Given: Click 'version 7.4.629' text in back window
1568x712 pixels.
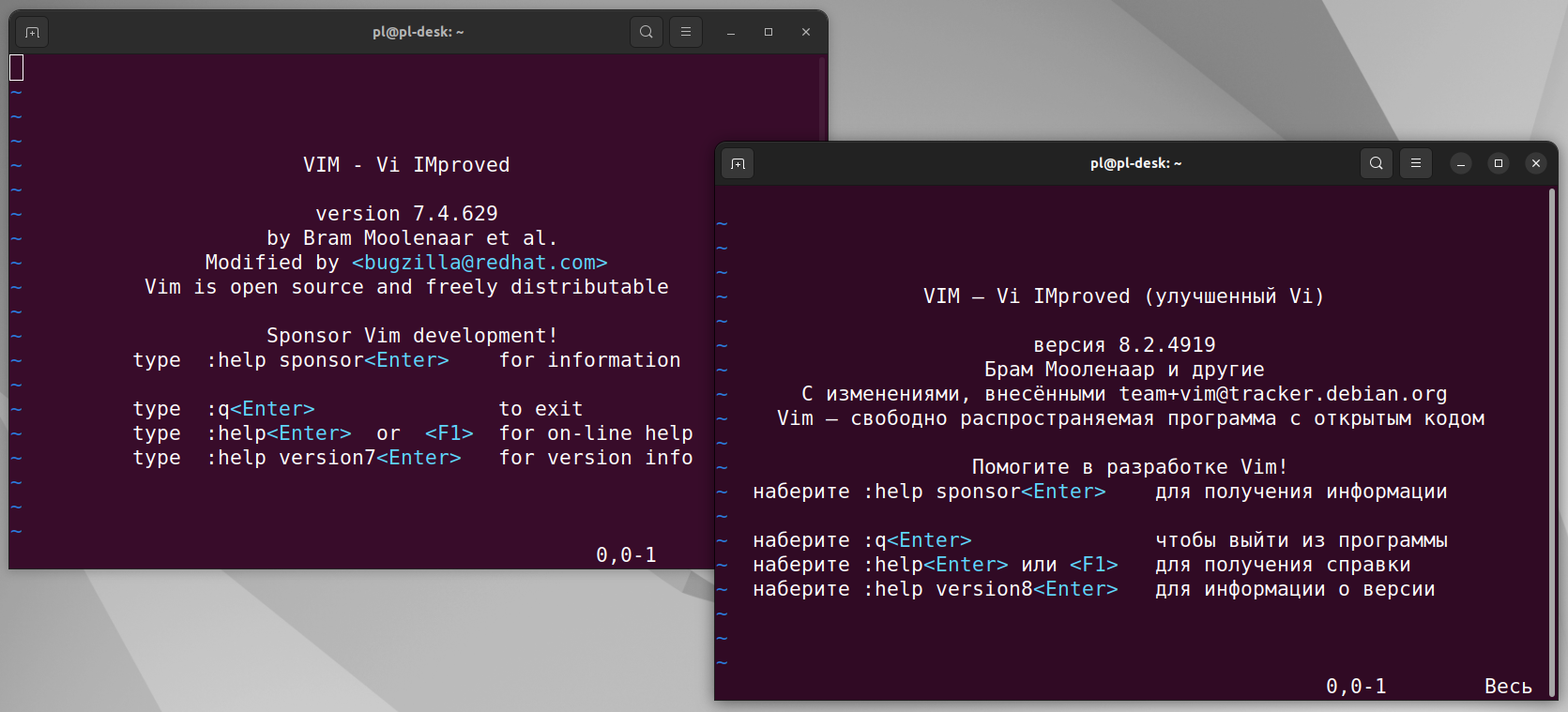Looking at the screenshot, I should 407,214.
